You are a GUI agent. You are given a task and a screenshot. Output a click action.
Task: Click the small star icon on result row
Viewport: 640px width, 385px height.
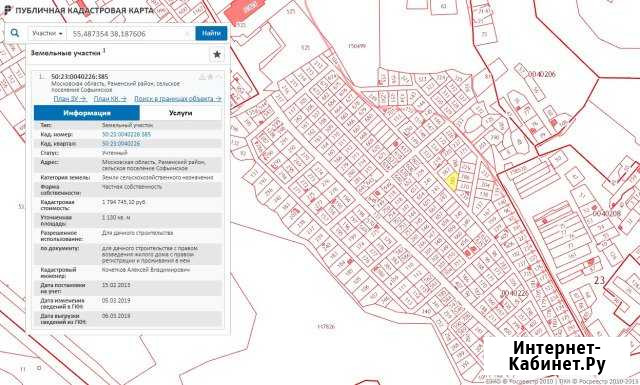click(x=210, y=77)
